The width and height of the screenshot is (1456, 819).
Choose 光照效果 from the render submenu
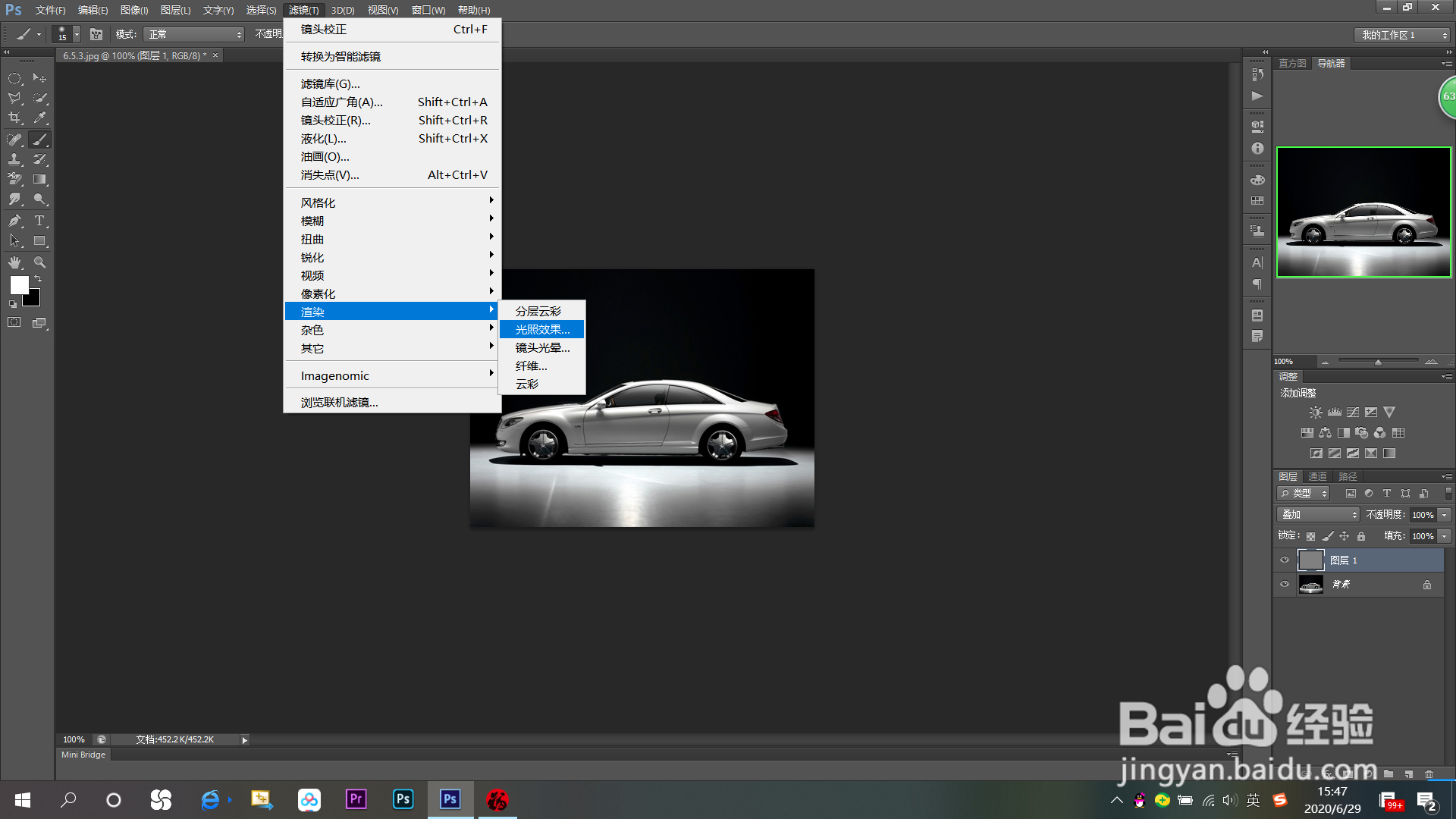[x=542, y=329]
